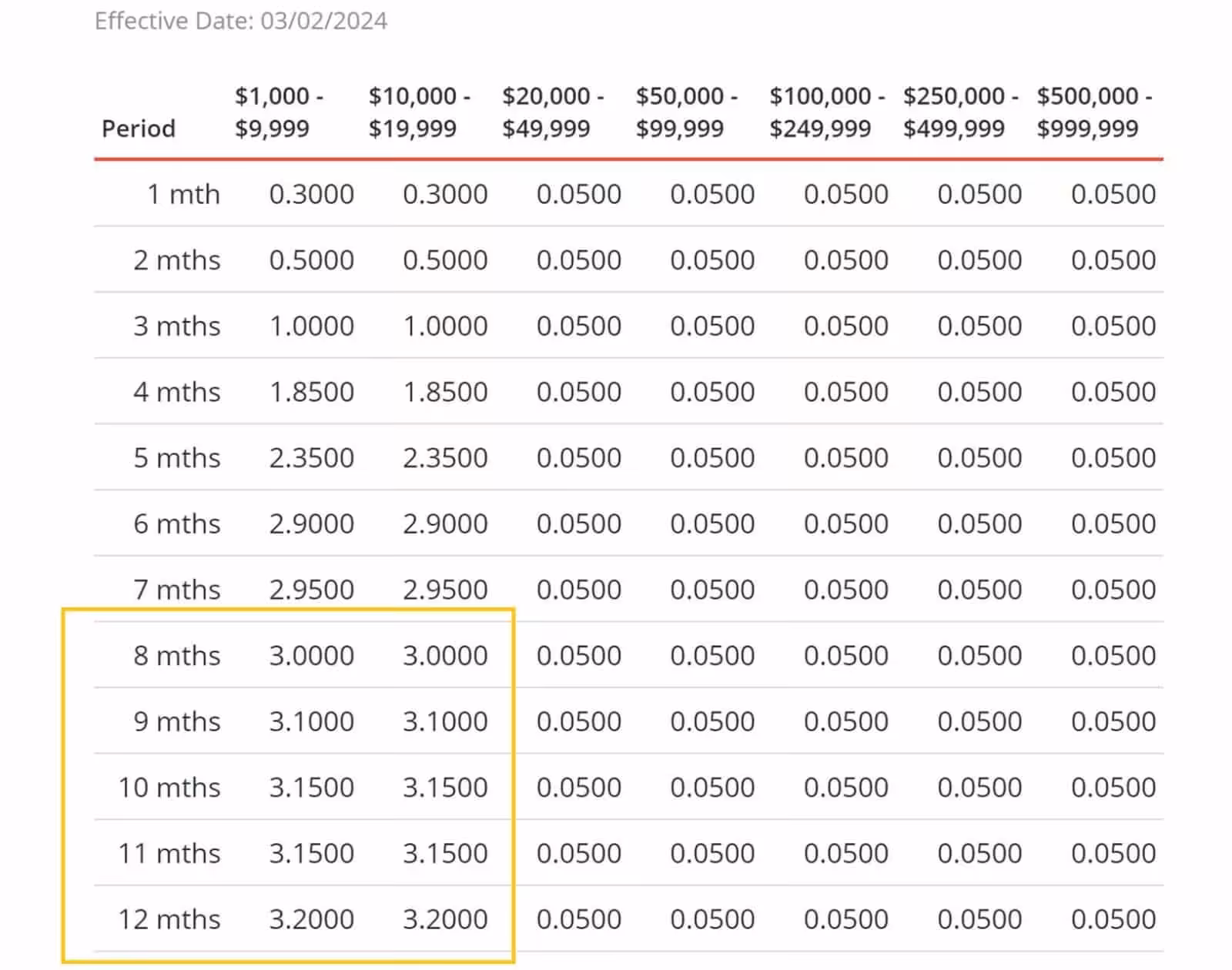This screenshot has height=970, width=1232.
Task: Click the 12 mths rate for $1,000 - $9,999
Action: pos(312,919)
